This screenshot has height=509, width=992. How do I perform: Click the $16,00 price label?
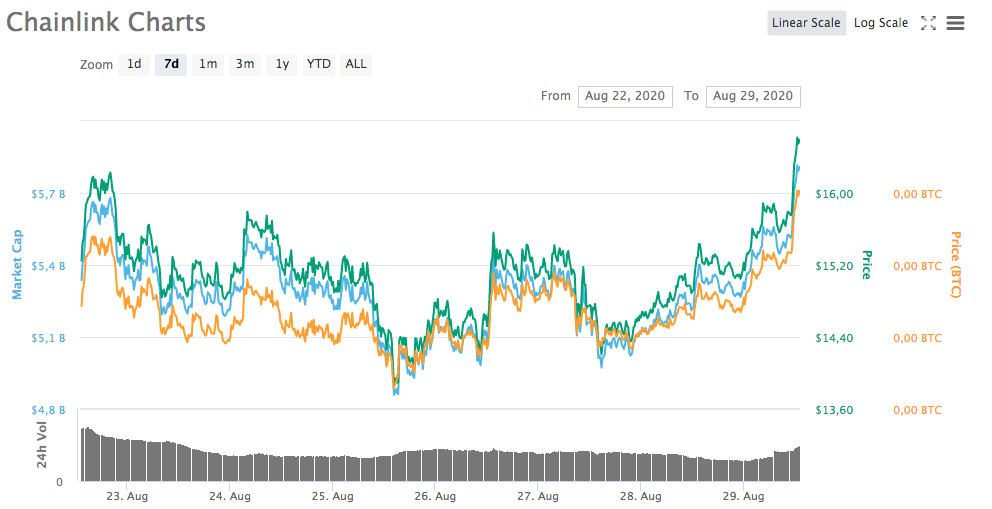pos(834,194)
